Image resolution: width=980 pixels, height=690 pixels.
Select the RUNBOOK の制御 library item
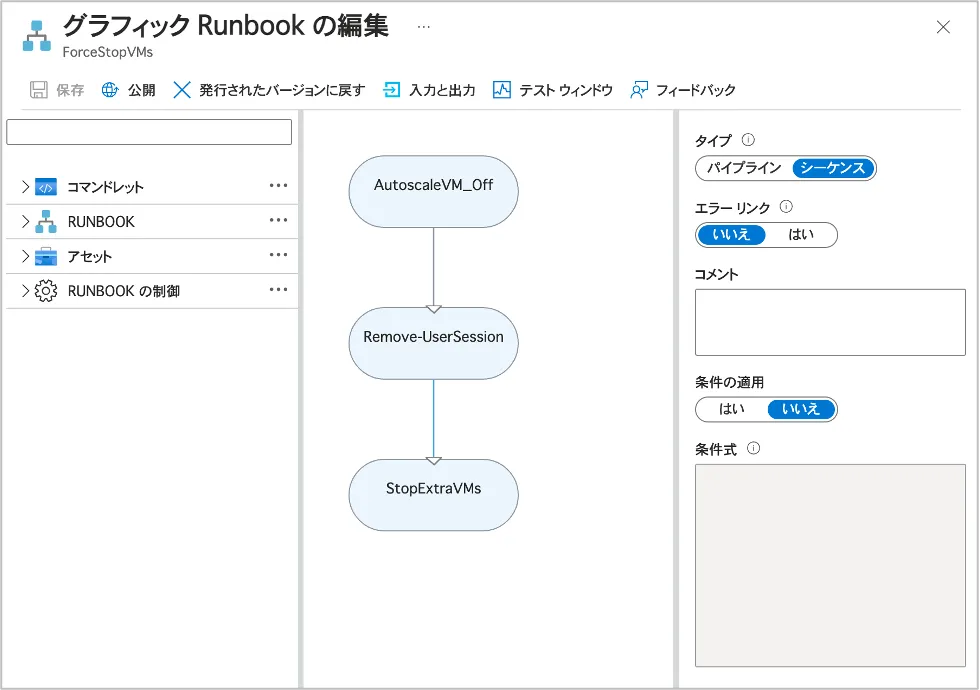click(x=152, y=291)
